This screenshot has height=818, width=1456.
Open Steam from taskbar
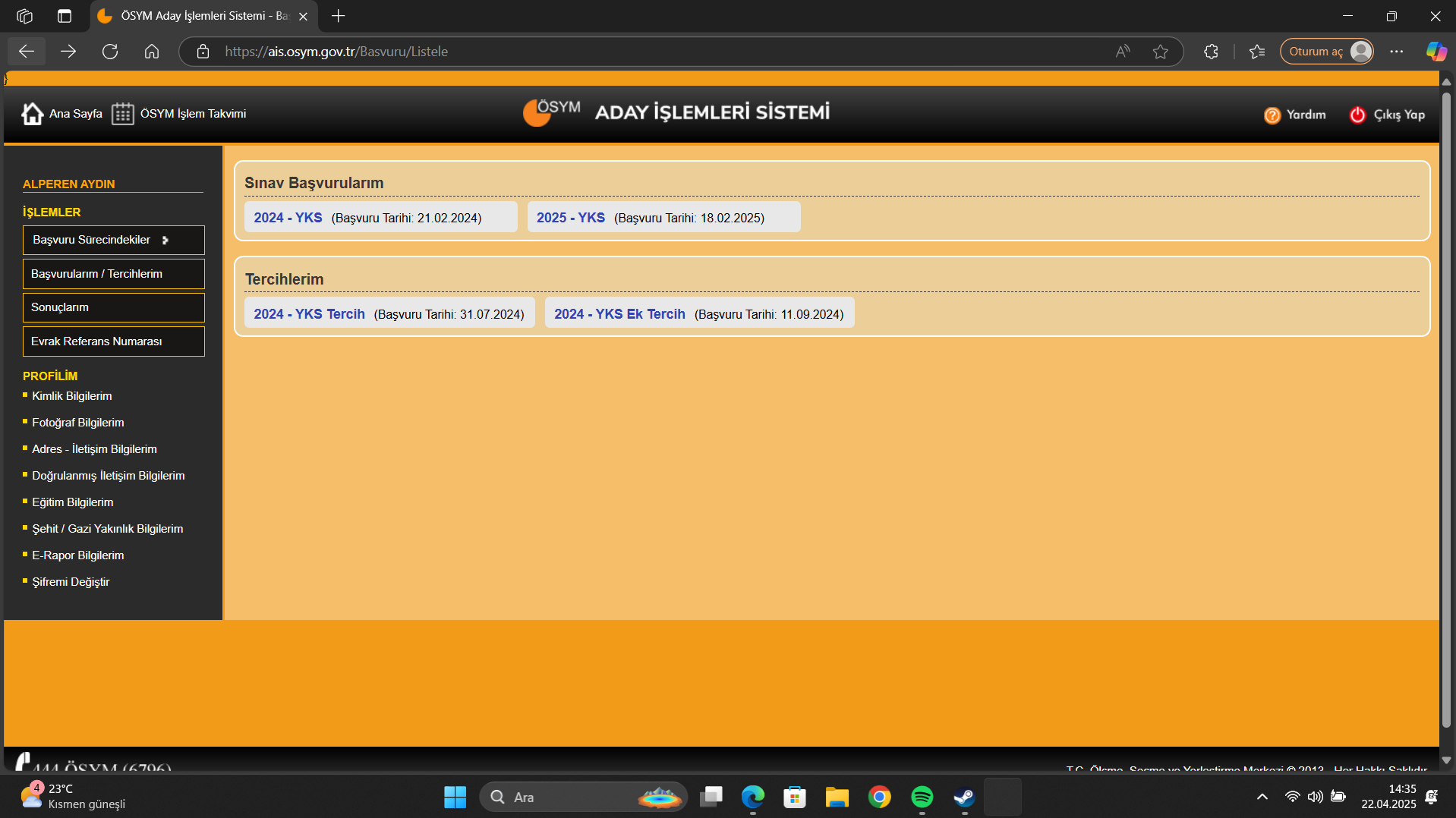[x=965, y=797]
